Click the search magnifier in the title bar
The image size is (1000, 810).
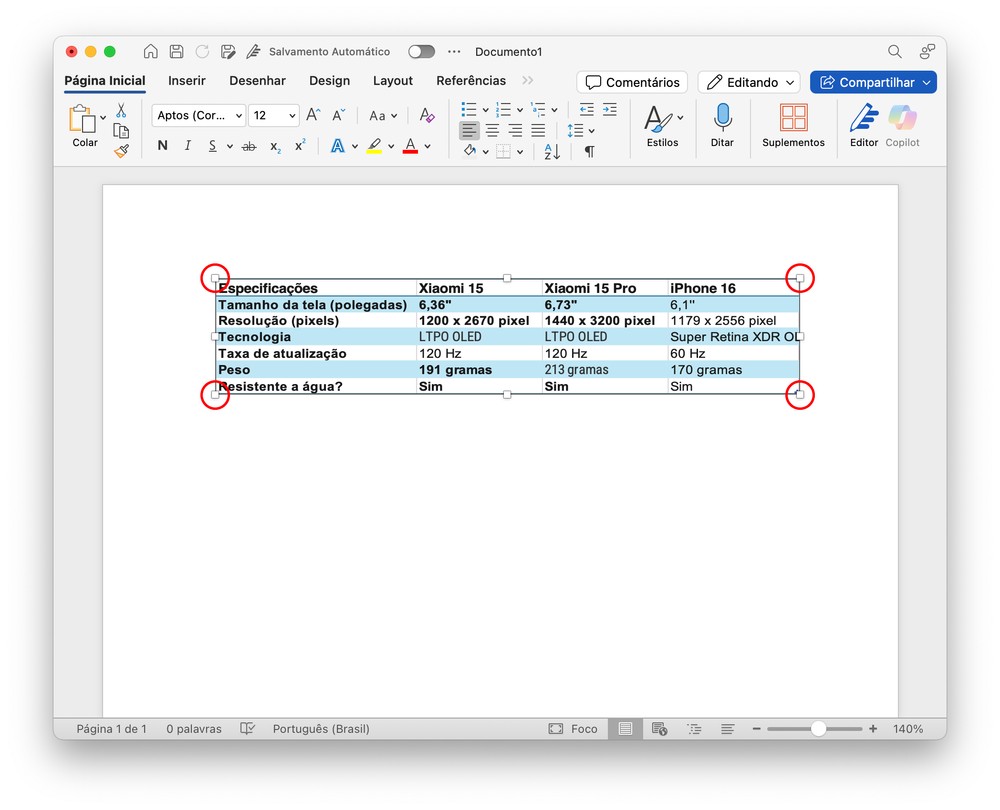895,52
